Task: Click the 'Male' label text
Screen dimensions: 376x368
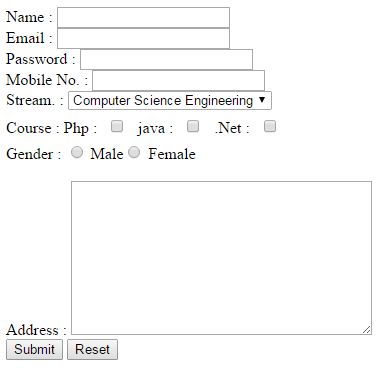Action: point(107,154)
